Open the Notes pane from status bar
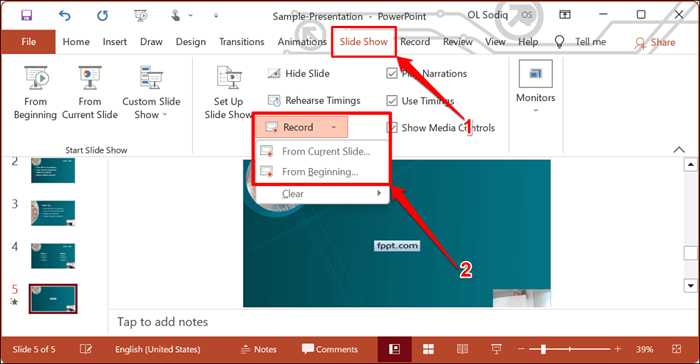This screenshot has width=700, height=364. point(259,349)
